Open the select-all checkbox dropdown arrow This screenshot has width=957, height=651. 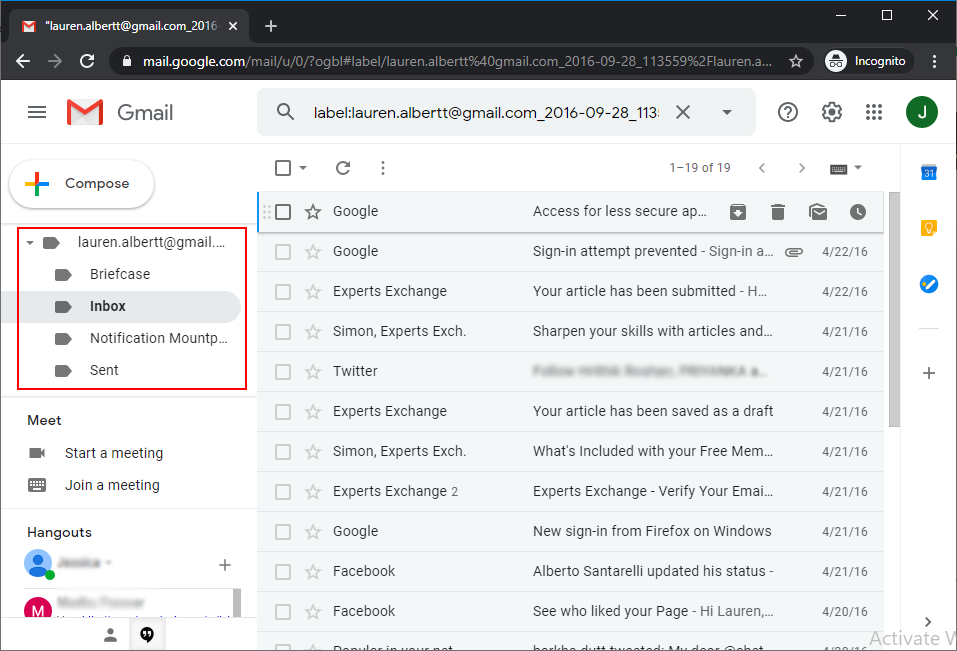coord(303,168)
